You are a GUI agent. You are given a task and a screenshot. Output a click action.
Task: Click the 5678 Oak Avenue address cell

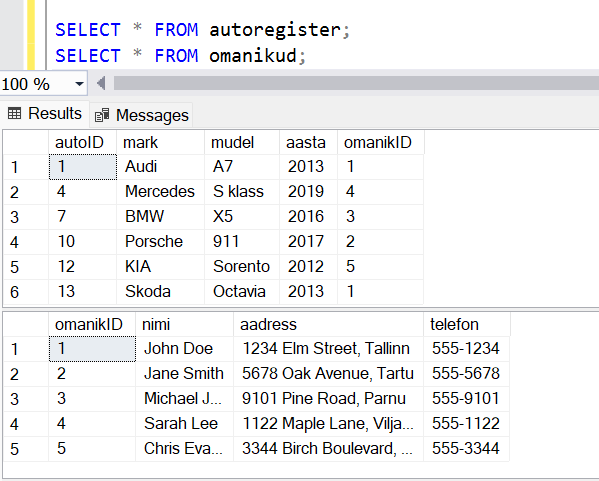click(329, 374)
